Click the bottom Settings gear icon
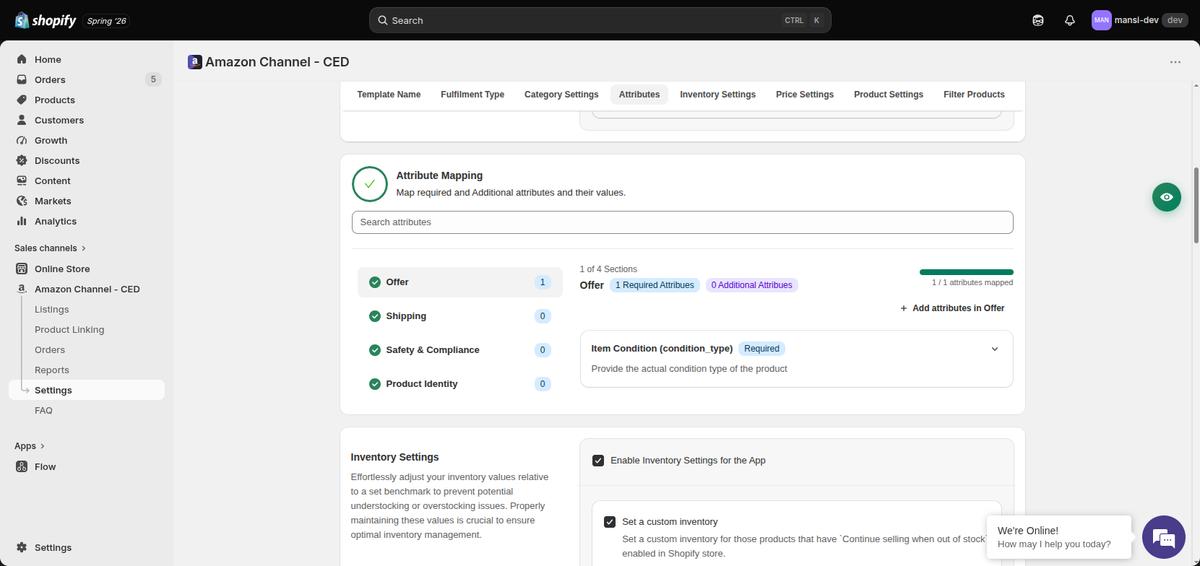 [22, 548]
